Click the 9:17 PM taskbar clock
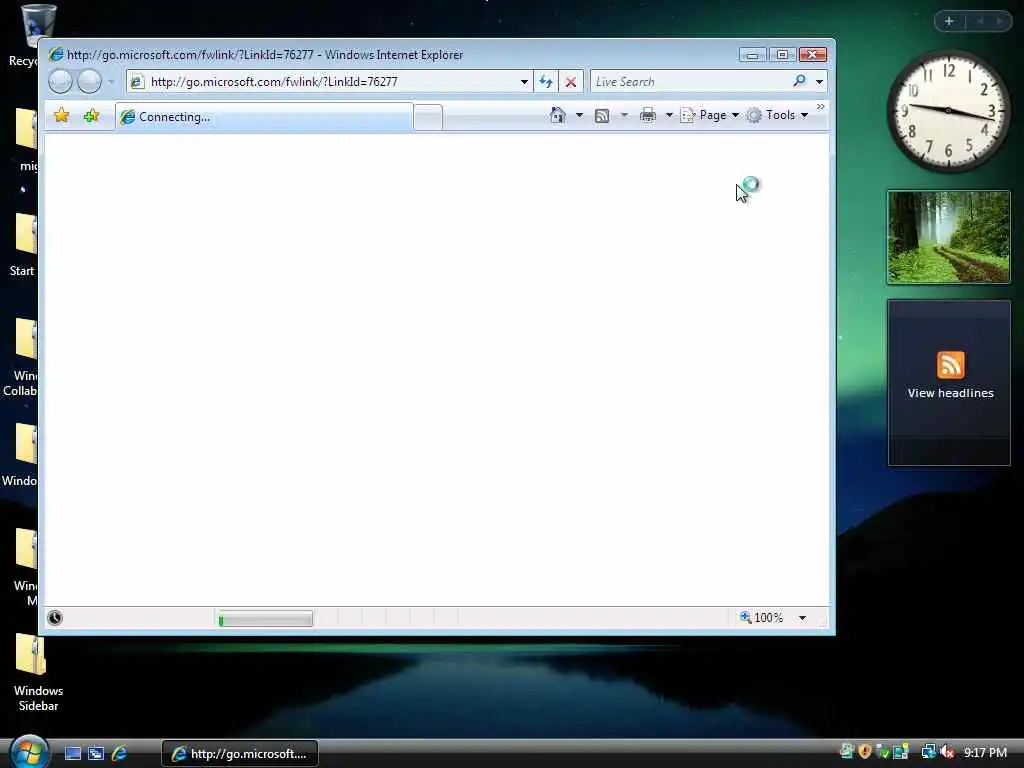This screenshot has width=1024, height=768. click(985, 753)
